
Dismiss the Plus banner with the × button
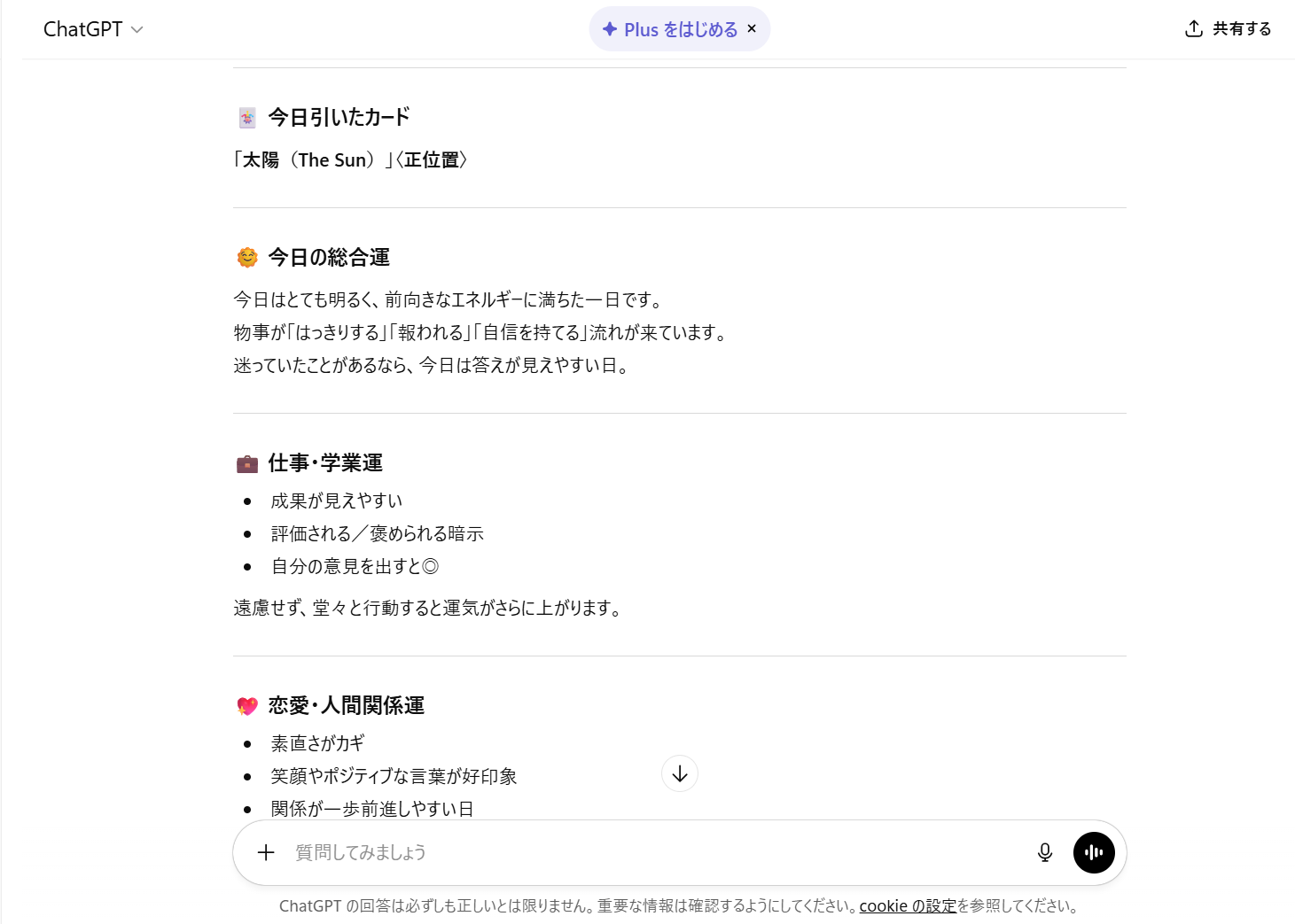pos(751,28)
